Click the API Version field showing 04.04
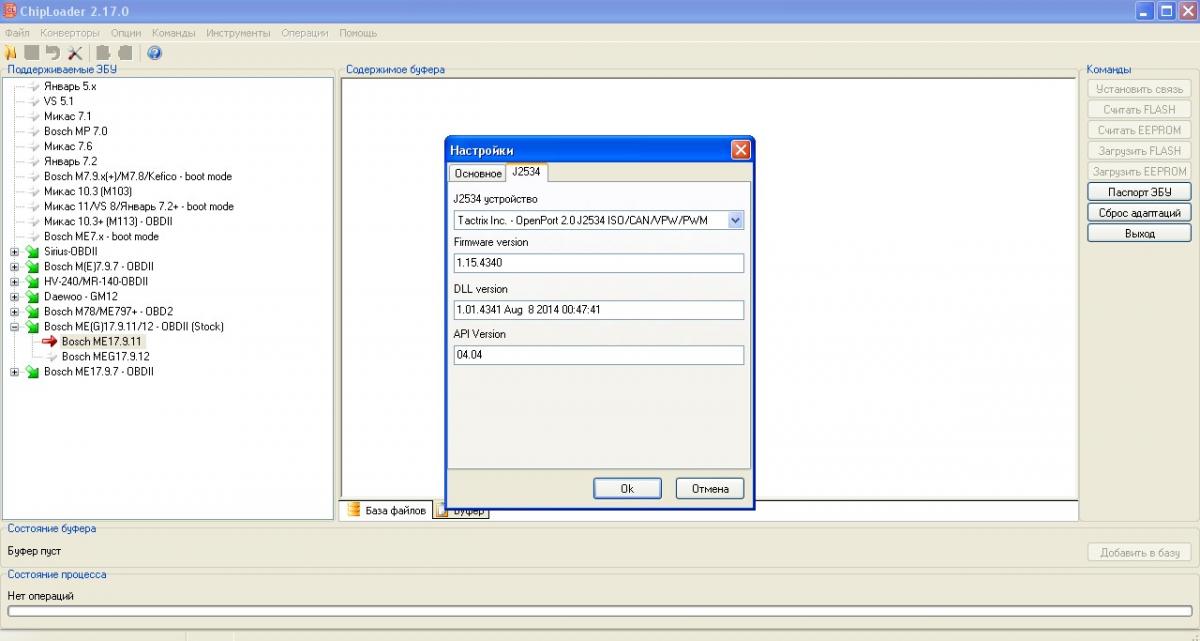The height and width of the screenshot is (641, 1200). click(599, 355)
